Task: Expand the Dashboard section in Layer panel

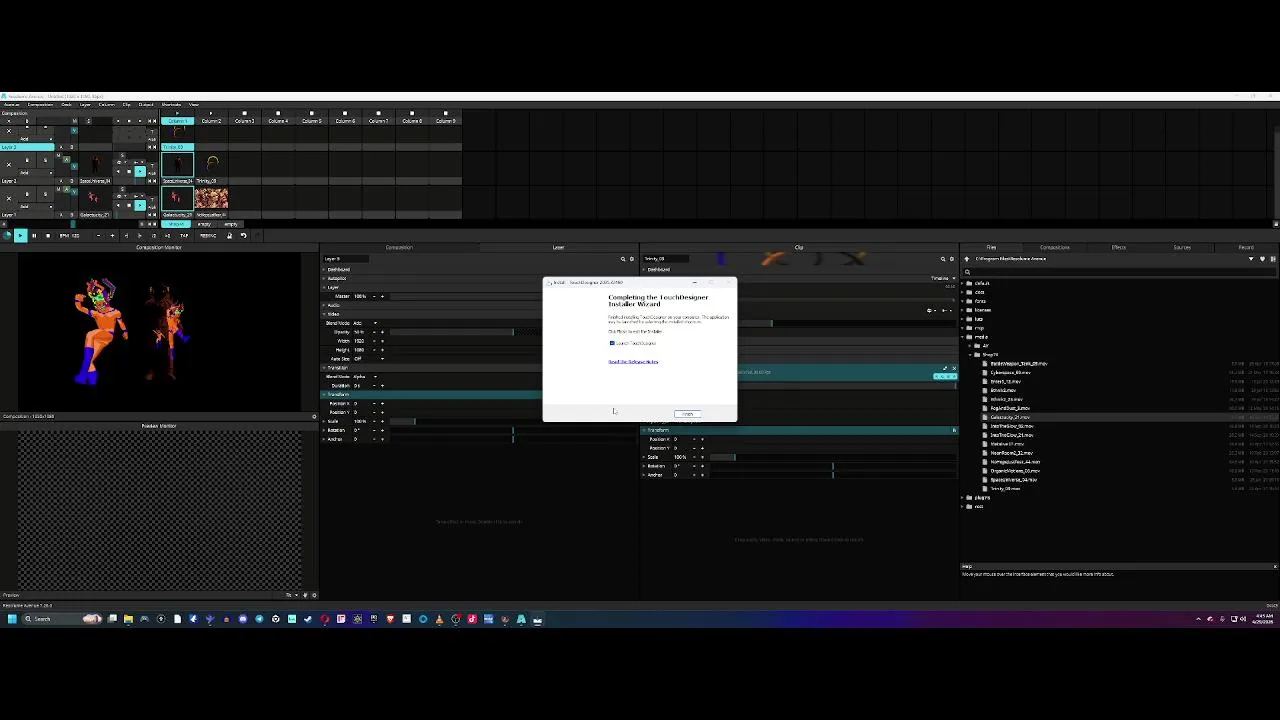Action: tap(324, 270)
